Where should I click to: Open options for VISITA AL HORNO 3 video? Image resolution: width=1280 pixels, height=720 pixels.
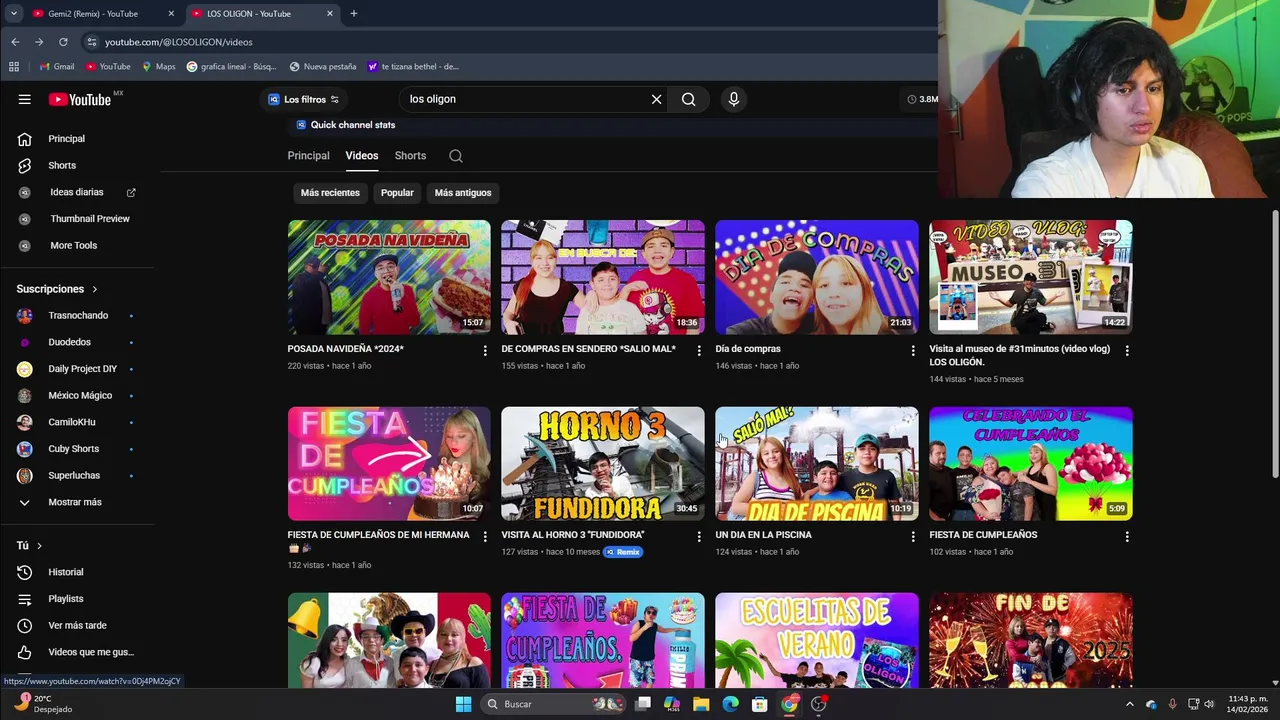tap(699, 537)
